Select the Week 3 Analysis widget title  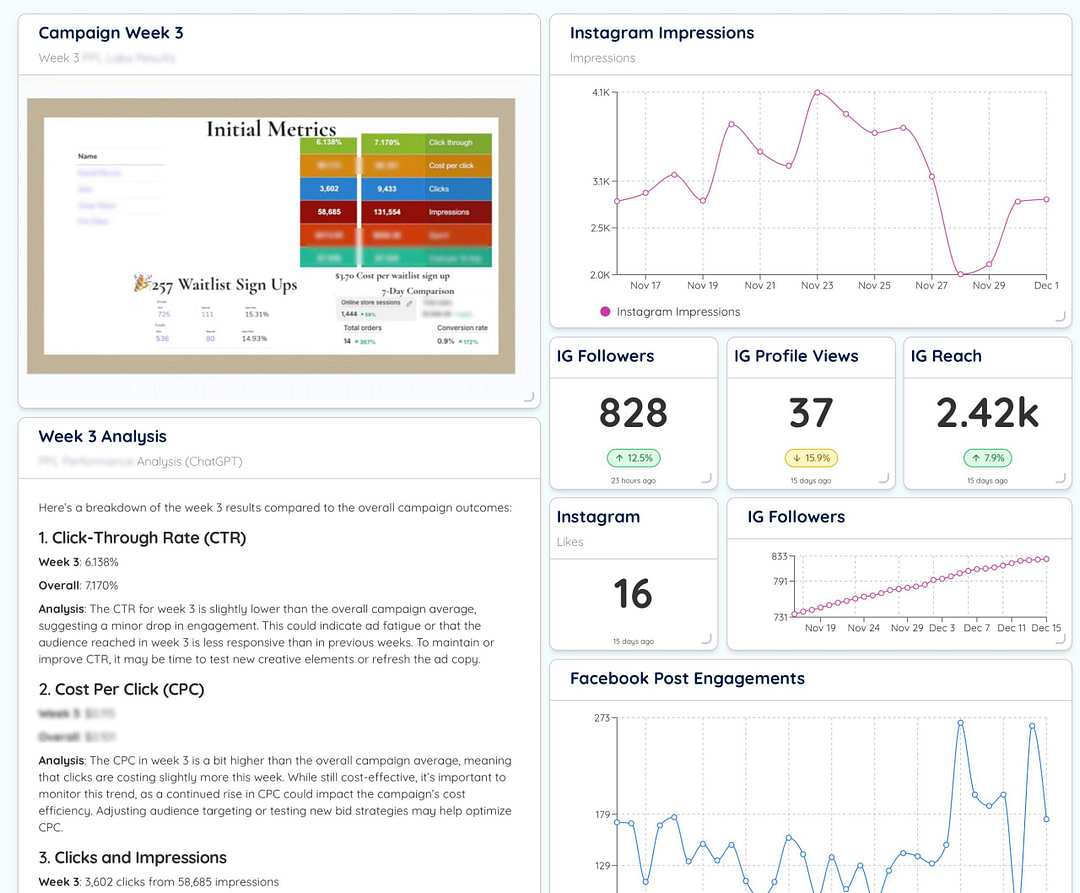pos(102,437)
